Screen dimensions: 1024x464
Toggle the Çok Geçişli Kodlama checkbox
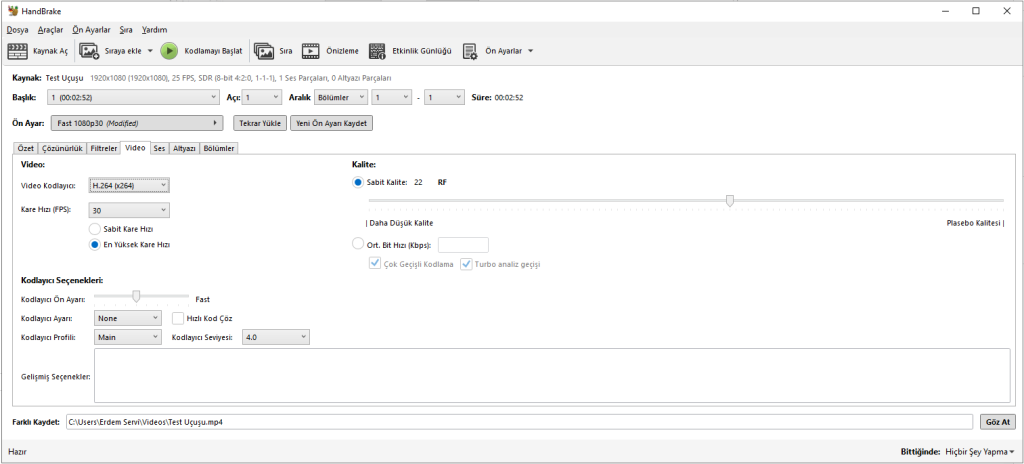click(x=376, y=264)
